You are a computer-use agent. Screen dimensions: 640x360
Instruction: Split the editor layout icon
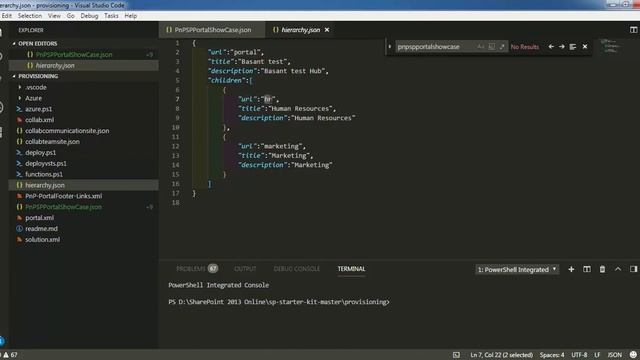(x=633, y=30)
